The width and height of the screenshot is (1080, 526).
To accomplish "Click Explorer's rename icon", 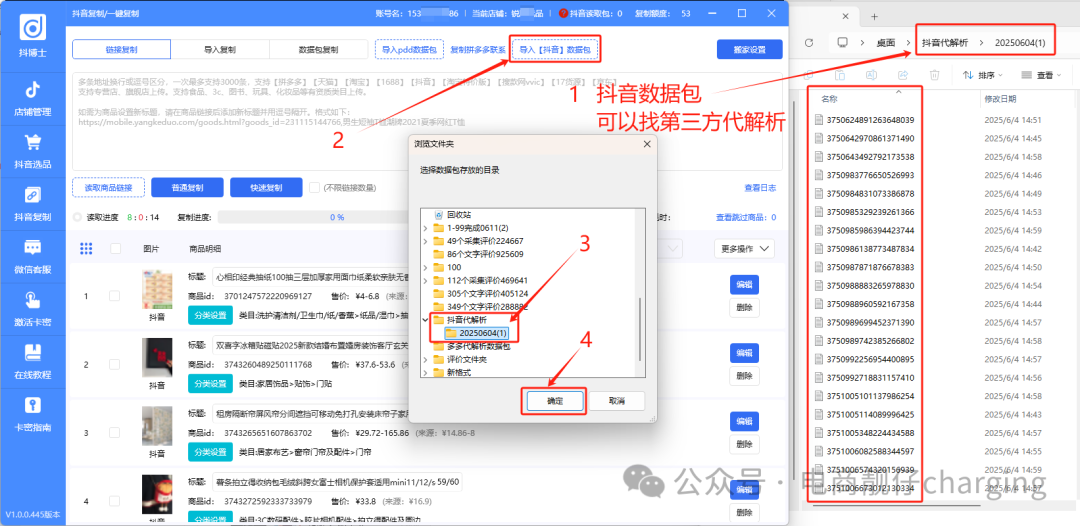I will [871, 74].
